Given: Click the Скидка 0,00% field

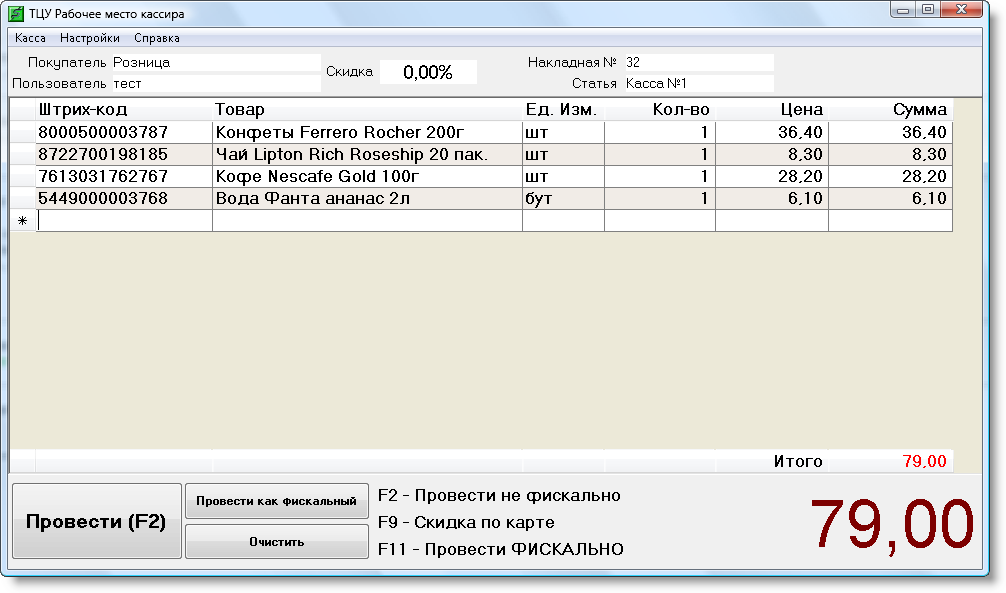Looking at the screenshot, I should [x=428, y=72].
